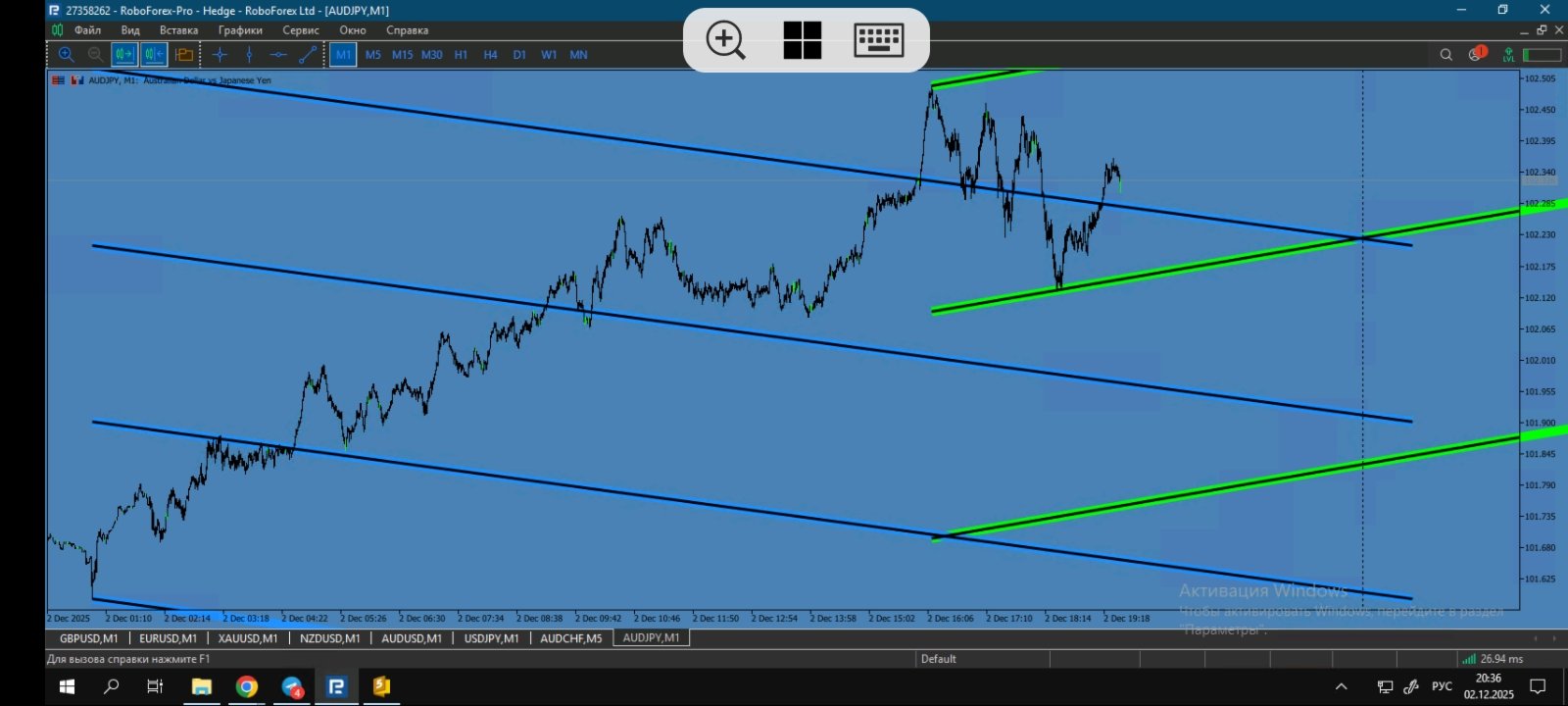
Task: Open the account icon with red notification
Action: 1477,54
